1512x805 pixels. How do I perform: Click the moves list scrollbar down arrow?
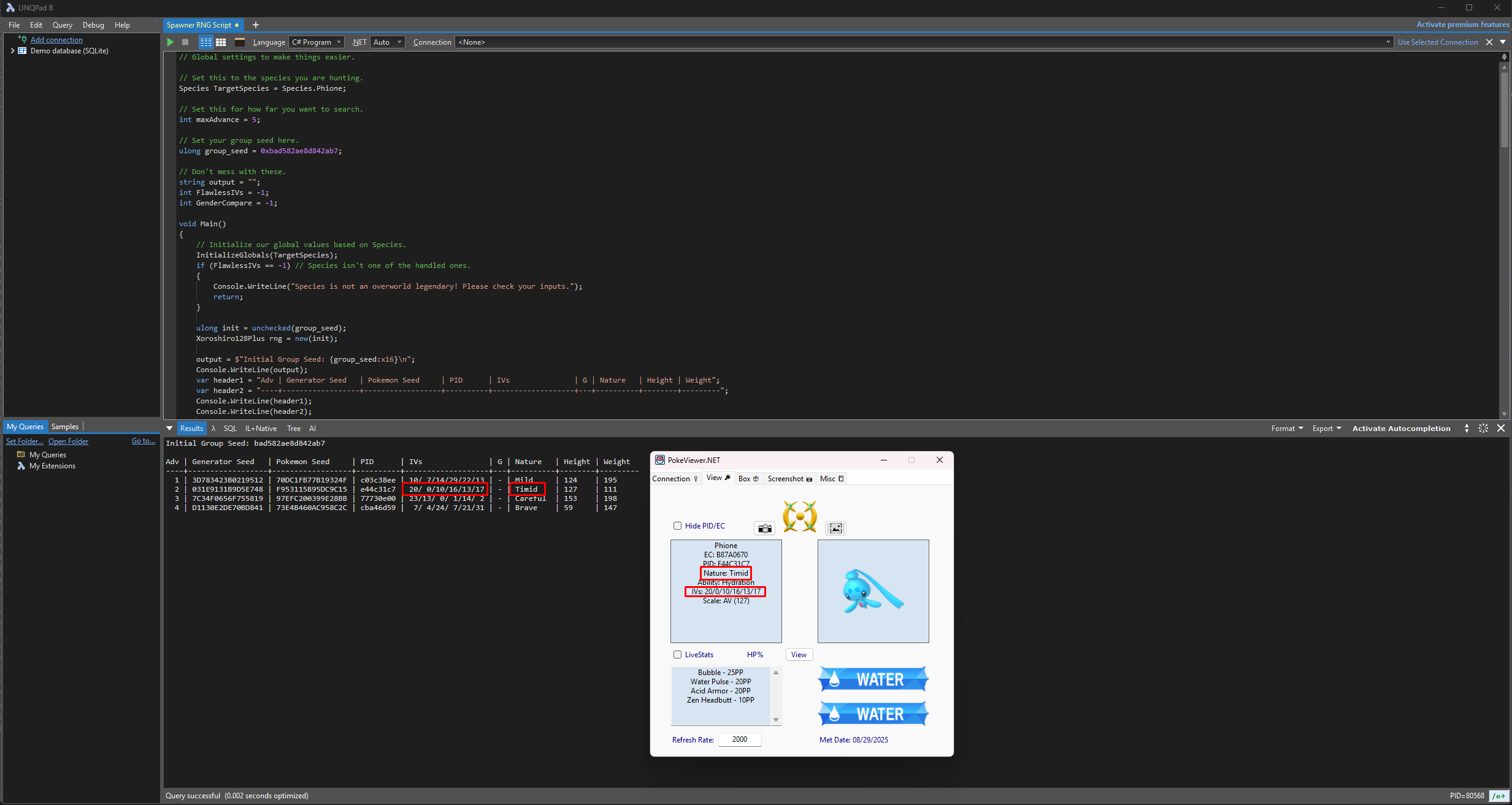[776, 720]
